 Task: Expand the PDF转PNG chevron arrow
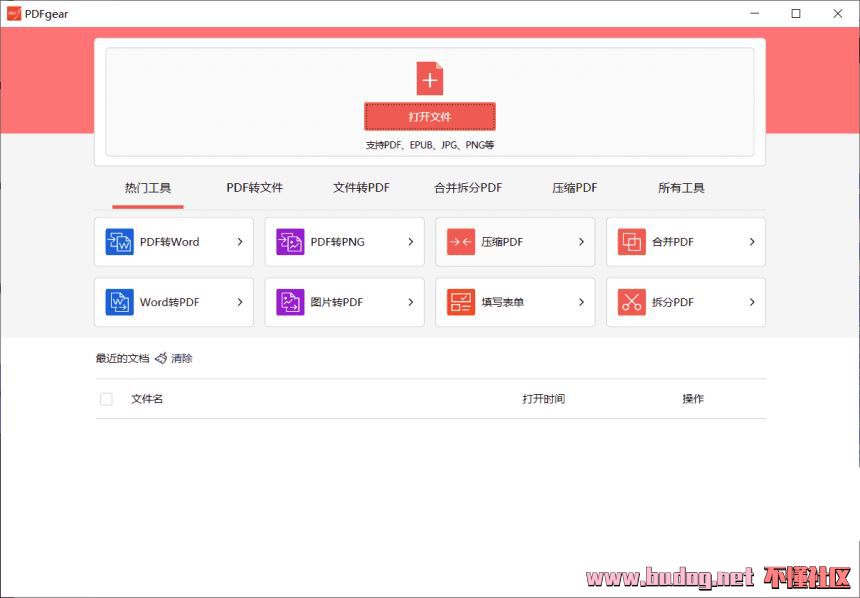tap(410, 242)
